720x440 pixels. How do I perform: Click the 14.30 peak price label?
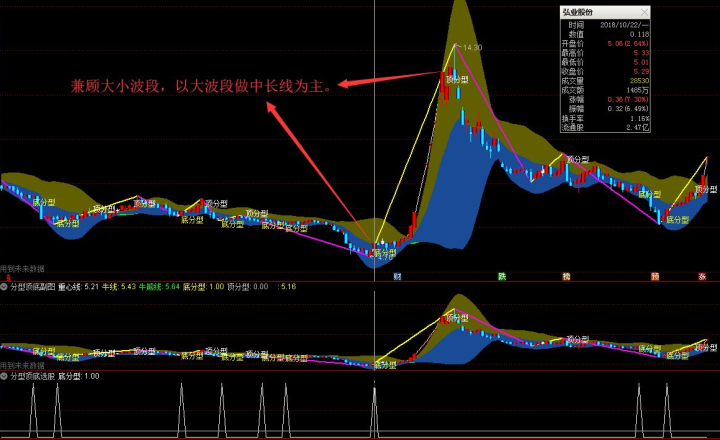[x=472, y=47]
